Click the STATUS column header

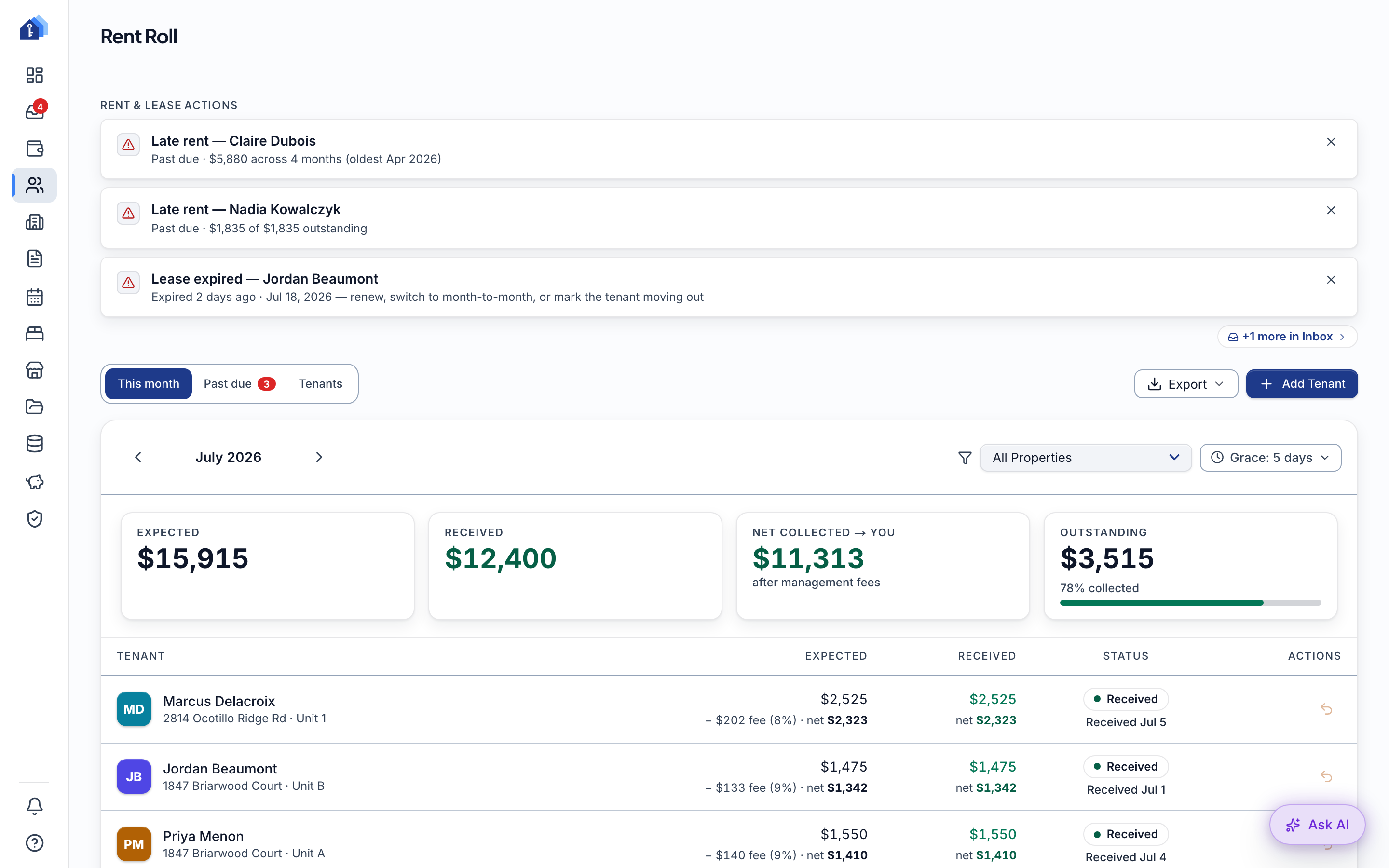click(1126, 656)
